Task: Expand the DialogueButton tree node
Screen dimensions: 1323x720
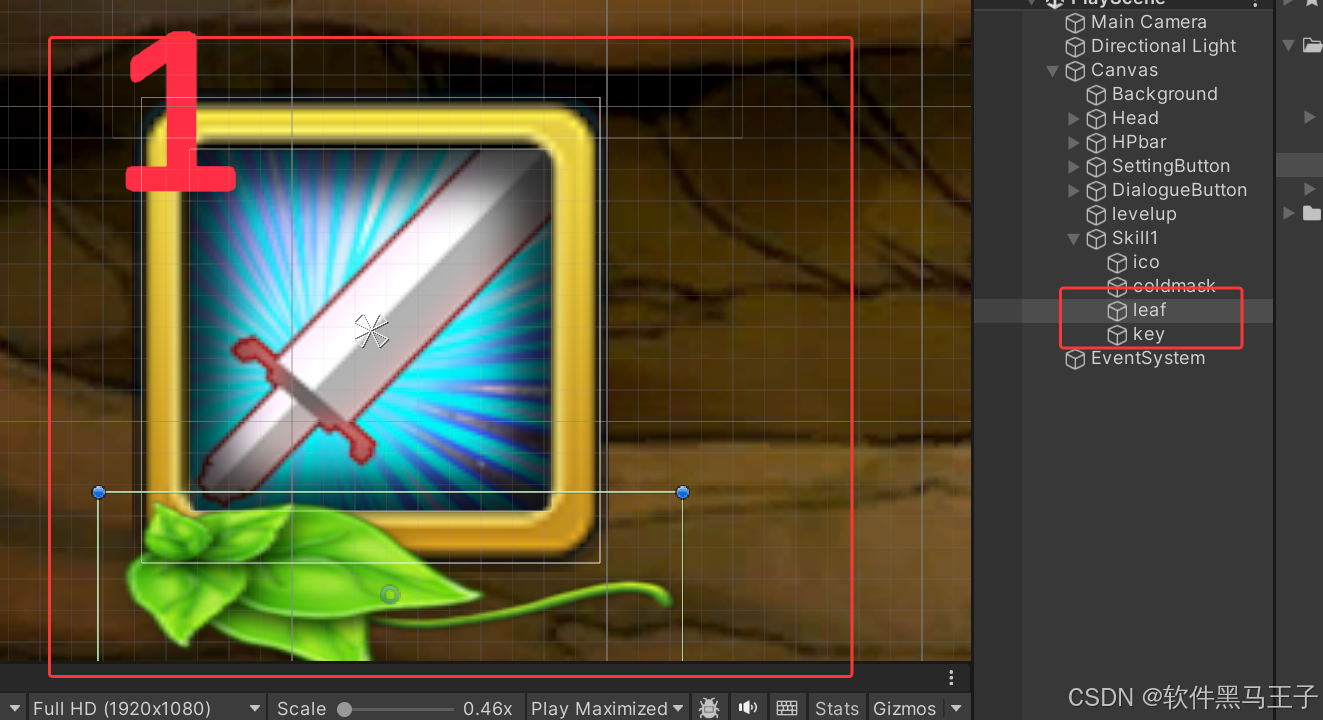Action: point(1073,190)
